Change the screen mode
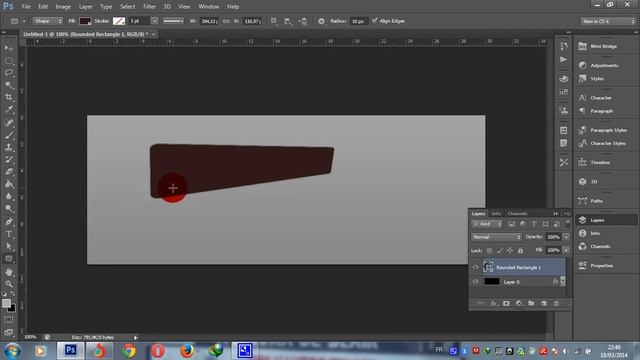The image size is (640, 360). pos(9,332)
